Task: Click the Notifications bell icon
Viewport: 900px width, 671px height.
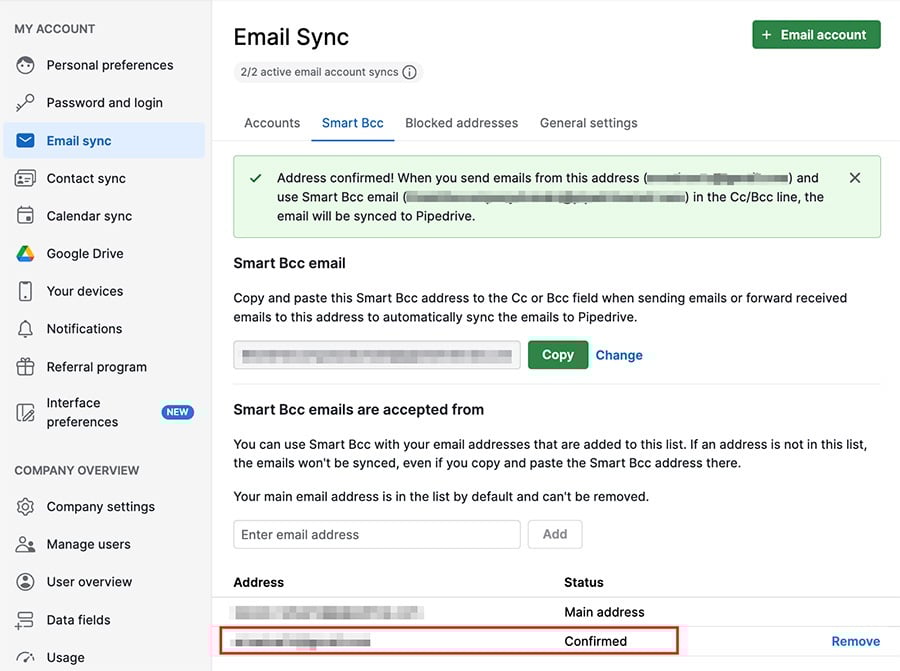Action: coord(25,329)
